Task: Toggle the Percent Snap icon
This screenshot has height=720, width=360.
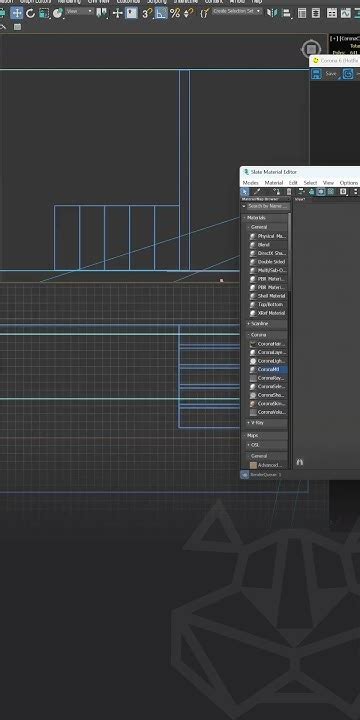Action: click(175, 13)
